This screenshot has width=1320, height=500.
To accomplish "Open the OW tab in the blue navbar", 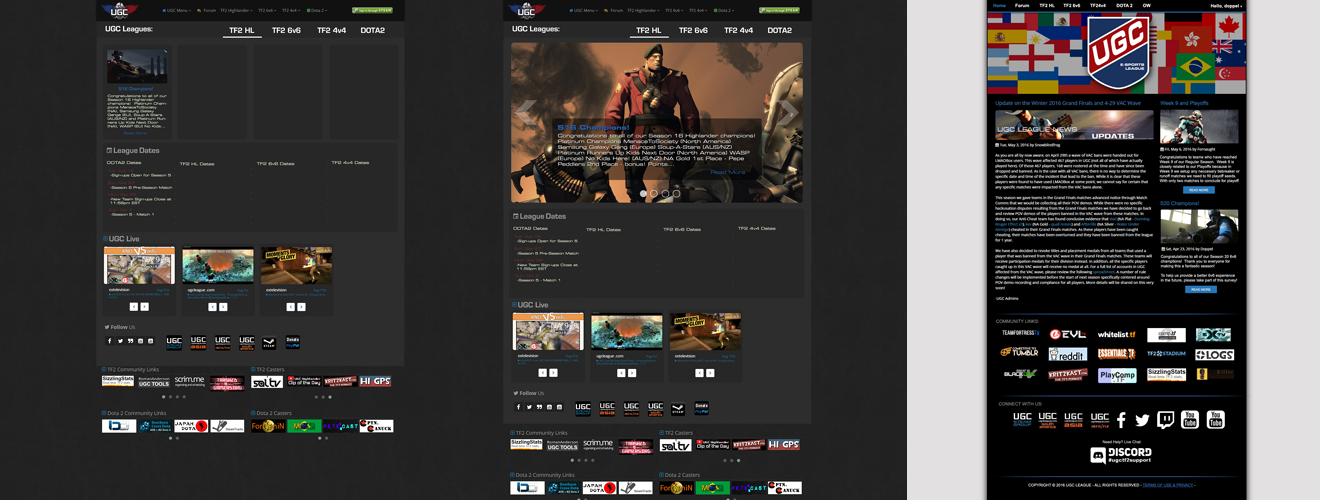I will [1146, 5].
